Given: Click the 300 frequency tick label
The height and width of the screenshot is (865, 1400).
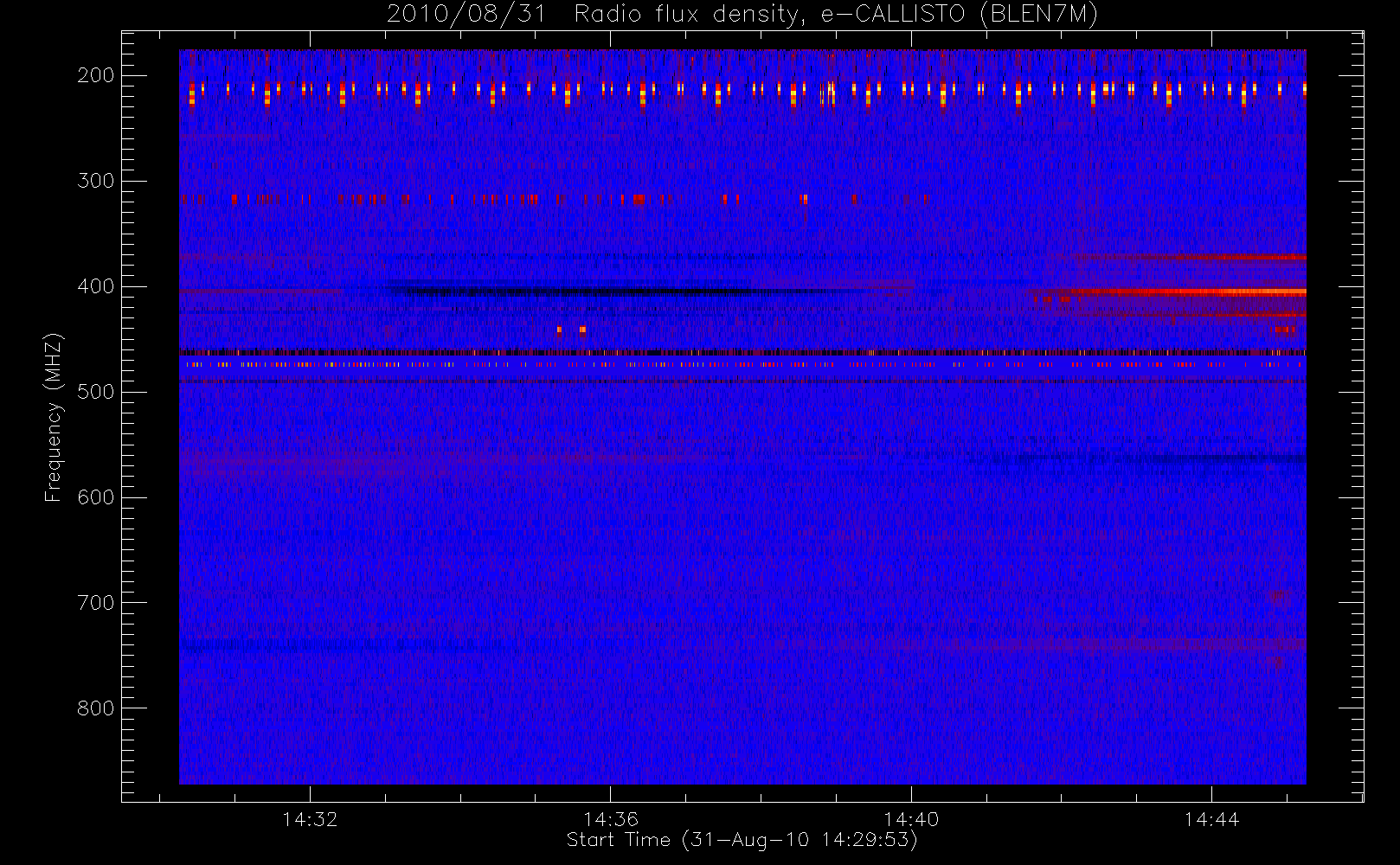Looking at the screenshot, I should click(96, 181).
